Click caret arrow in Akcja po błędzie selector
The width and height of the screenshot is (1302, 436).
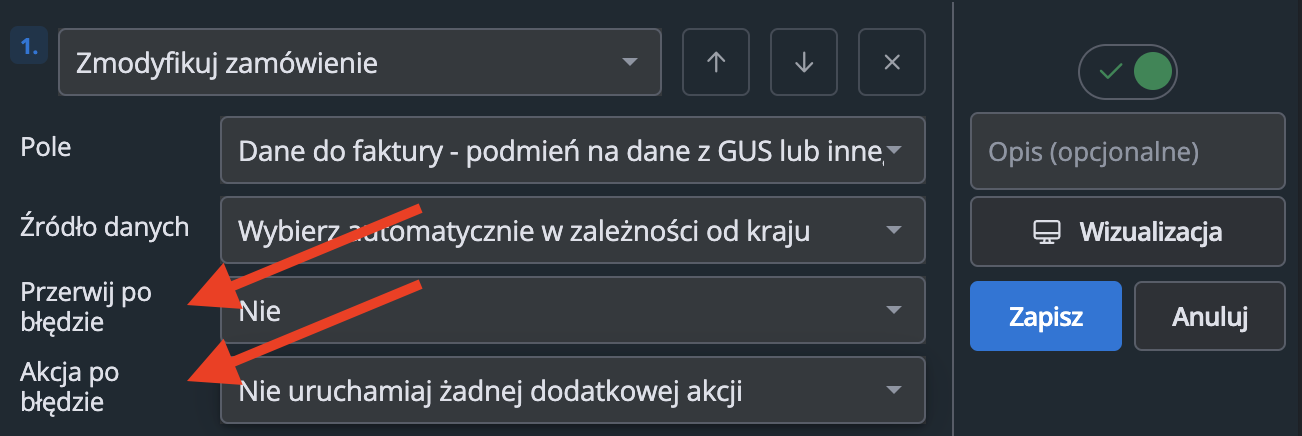click(893, 390)
